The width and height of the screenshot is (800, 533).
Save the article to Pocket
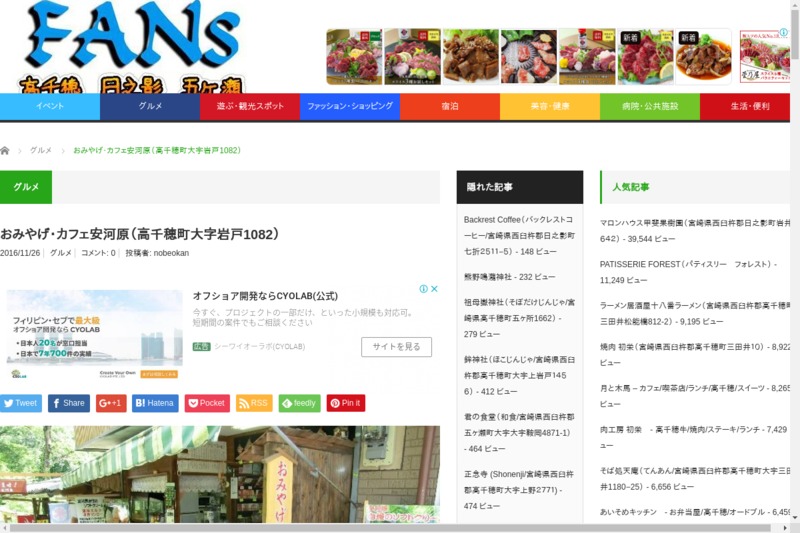[x=207, y=403]
